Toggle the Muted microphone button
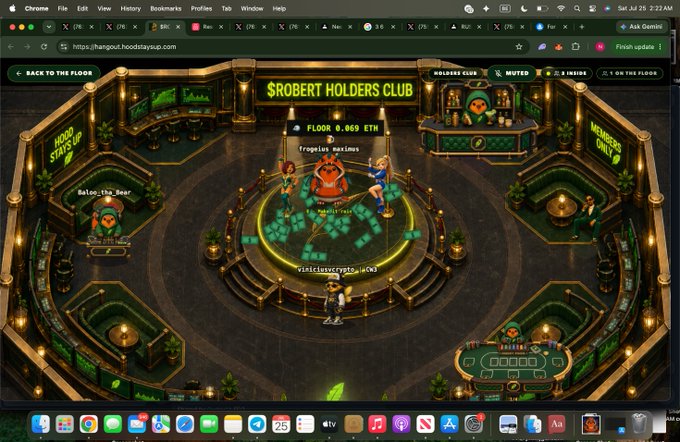Screen dimensions: 680x442 coord(512,73)
